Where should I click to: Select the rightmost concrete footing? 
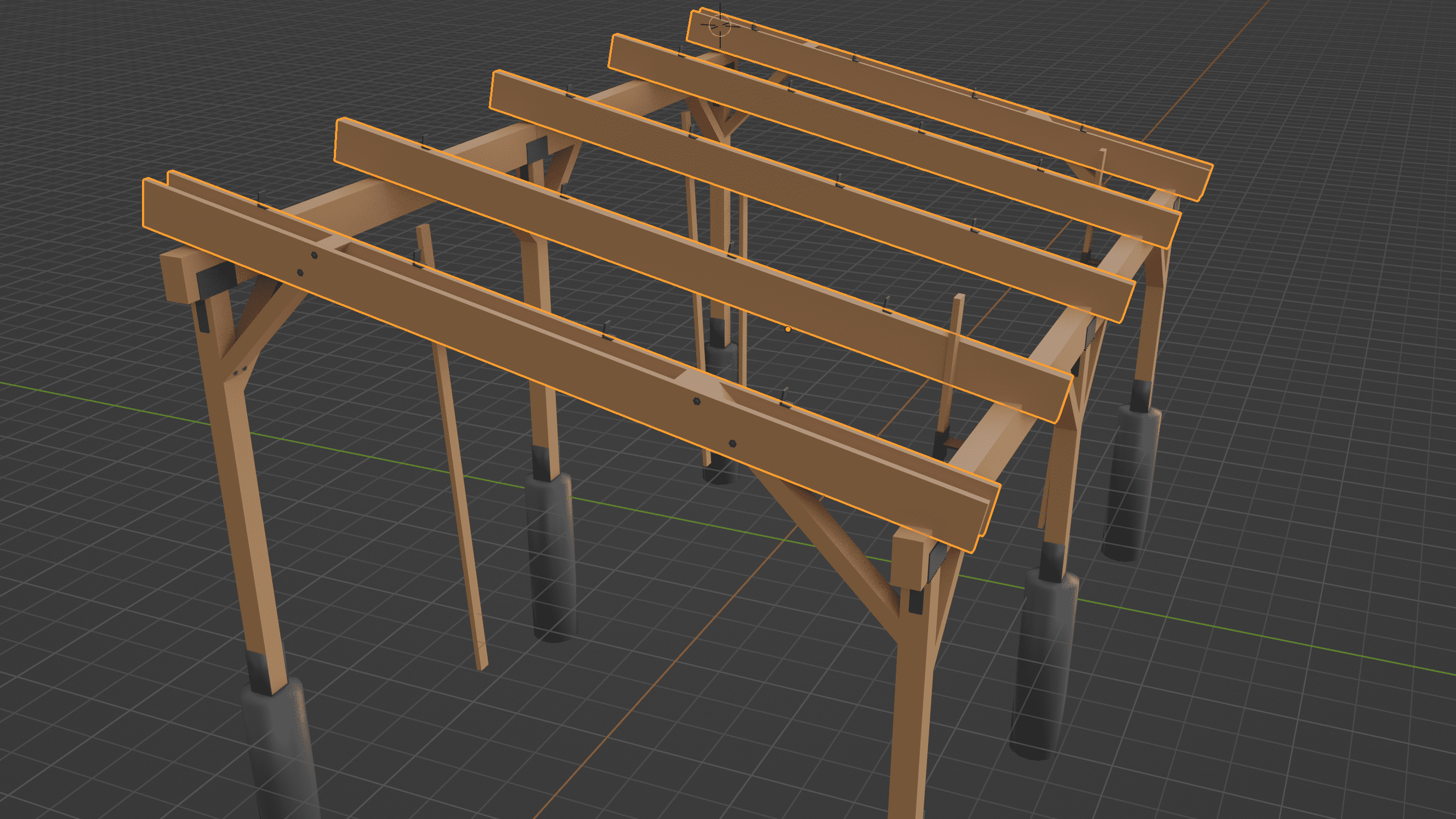pos(1130,484)
